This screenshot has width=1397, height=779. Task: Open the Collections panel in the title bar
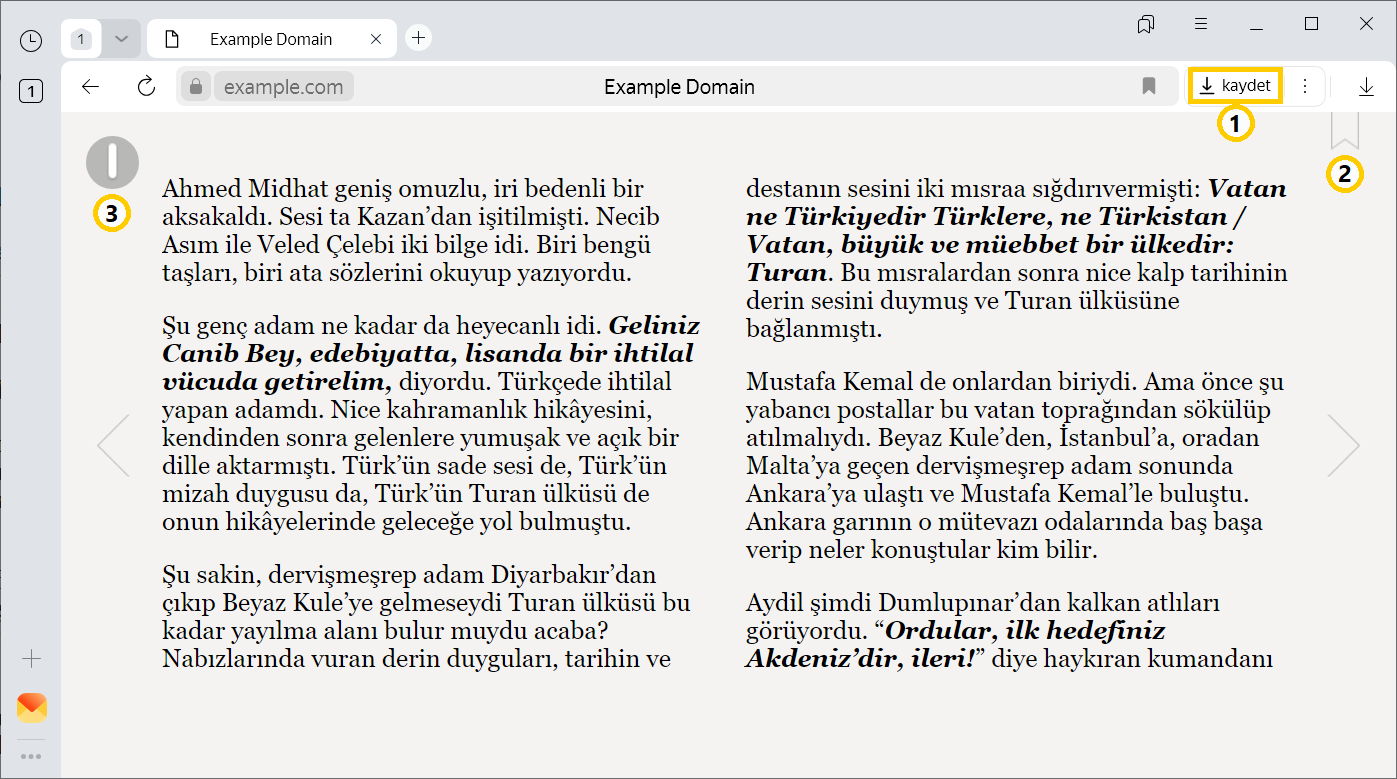pyautogui.click(x=1145, y=24)
